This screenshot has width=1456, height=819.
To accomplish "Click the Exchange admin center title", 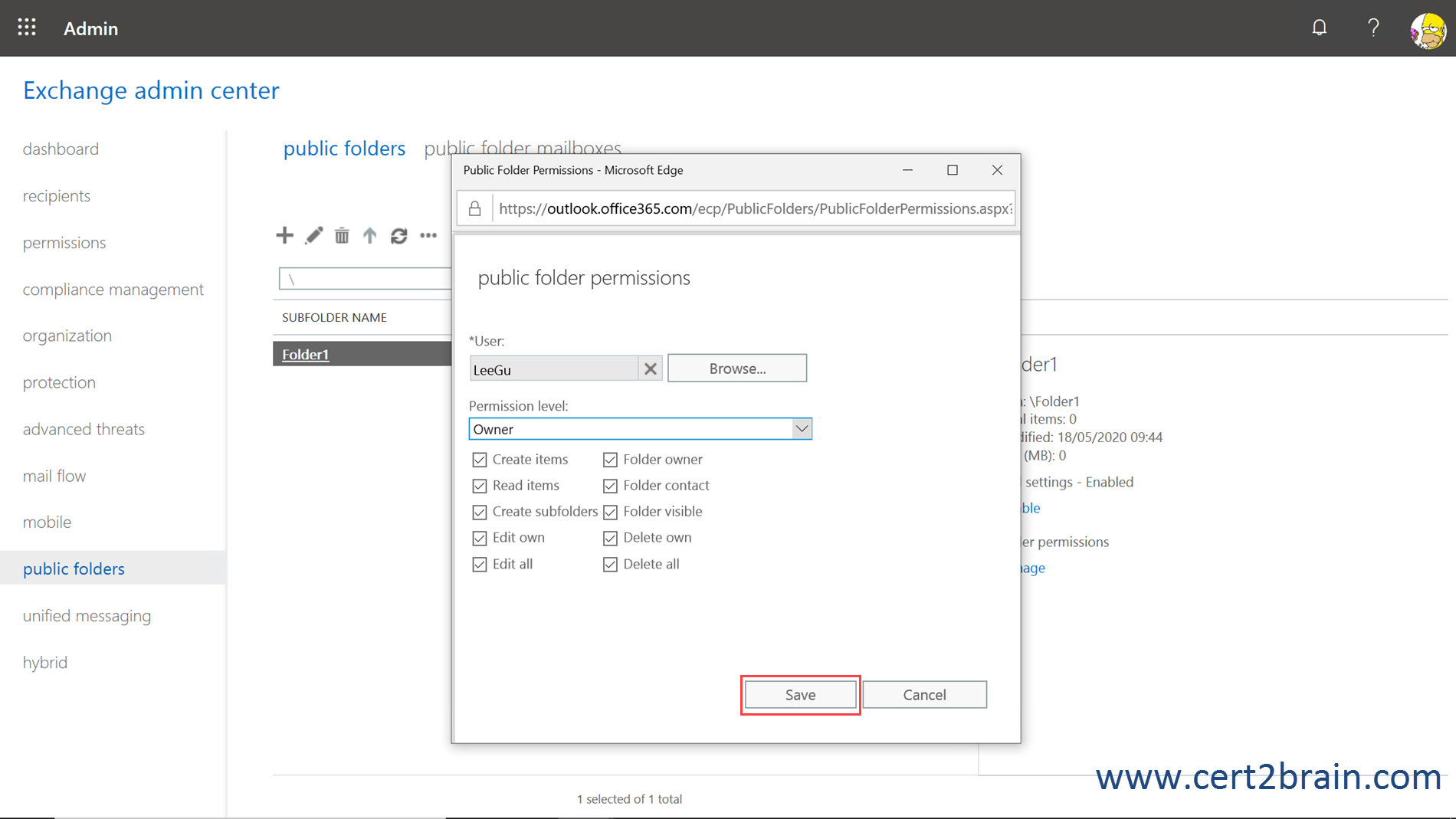I will point(151,90).
